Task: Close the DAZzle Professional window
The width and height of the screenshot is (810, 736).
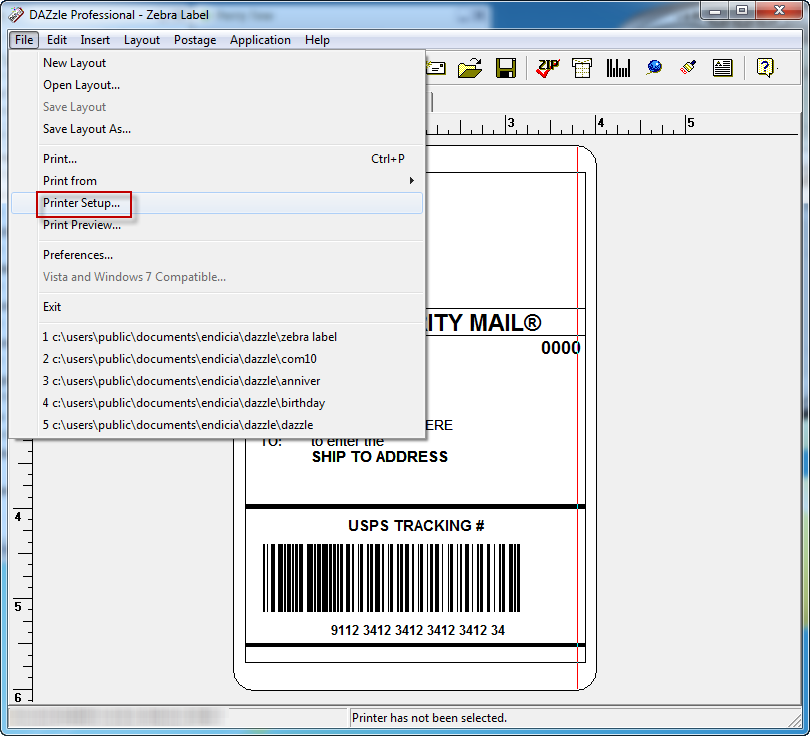Action: point(780,11)
